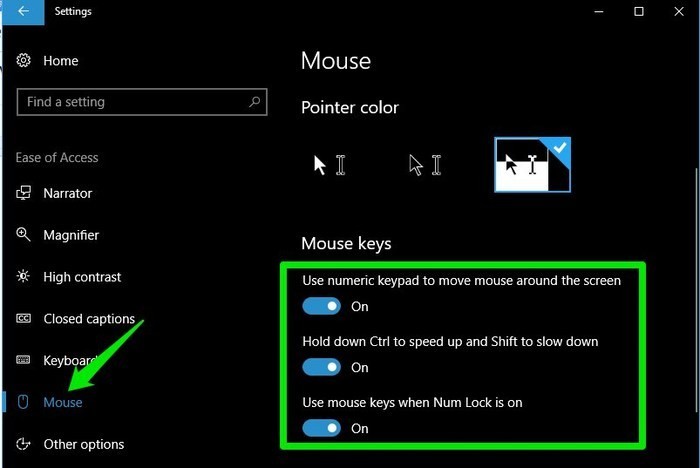This screenshot has height=468, width=700.
Task: Open Closed captions settings
Action: (x=89, y=319)
